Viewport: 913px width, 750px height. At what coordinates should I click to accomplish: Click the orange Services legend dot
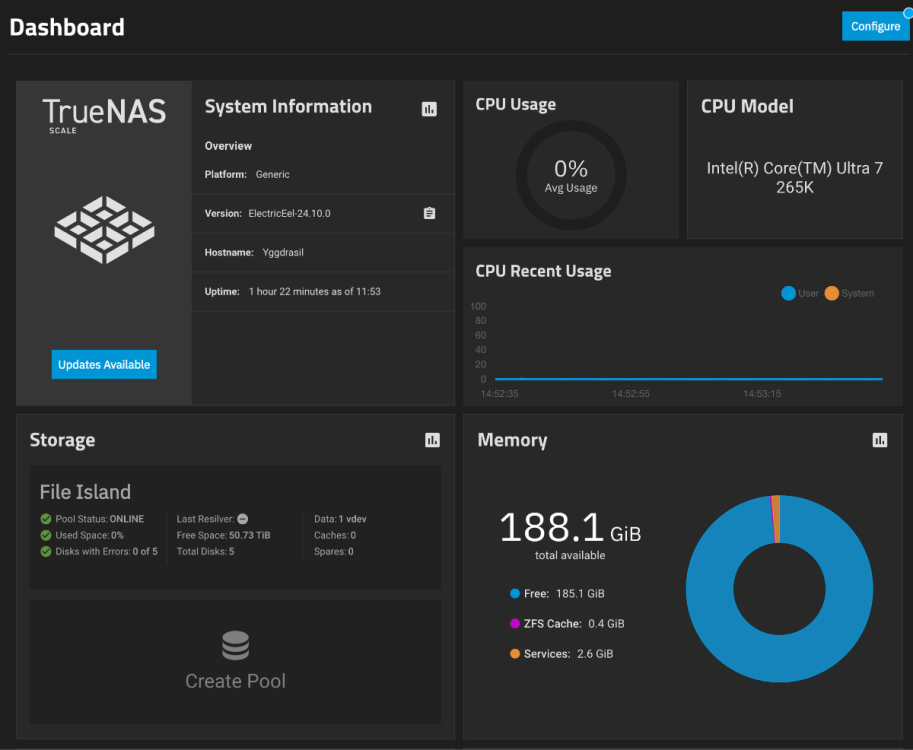(515, 654)
